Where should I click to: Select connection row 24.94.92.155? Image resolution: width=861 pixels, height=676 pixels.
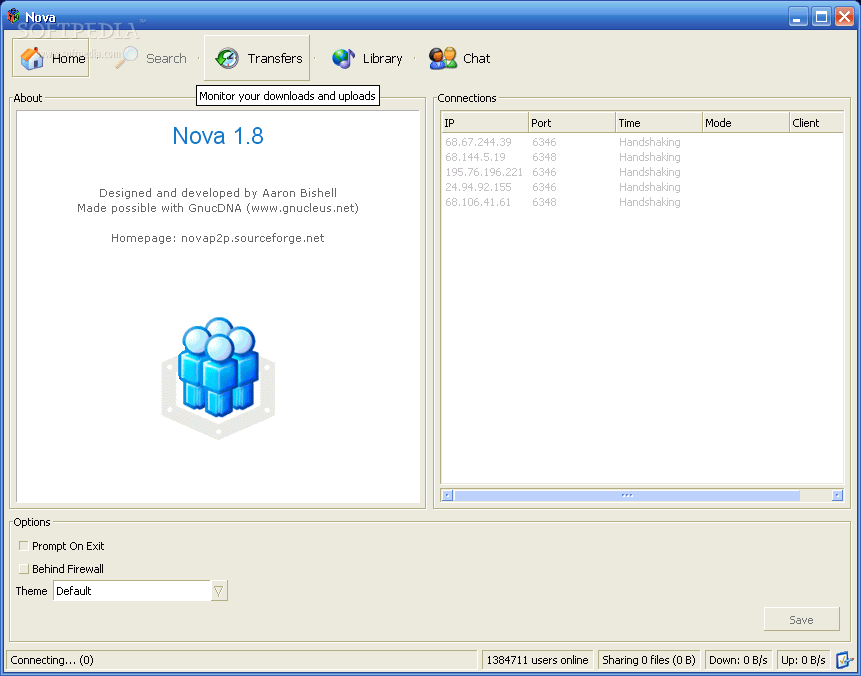[642, 187]
